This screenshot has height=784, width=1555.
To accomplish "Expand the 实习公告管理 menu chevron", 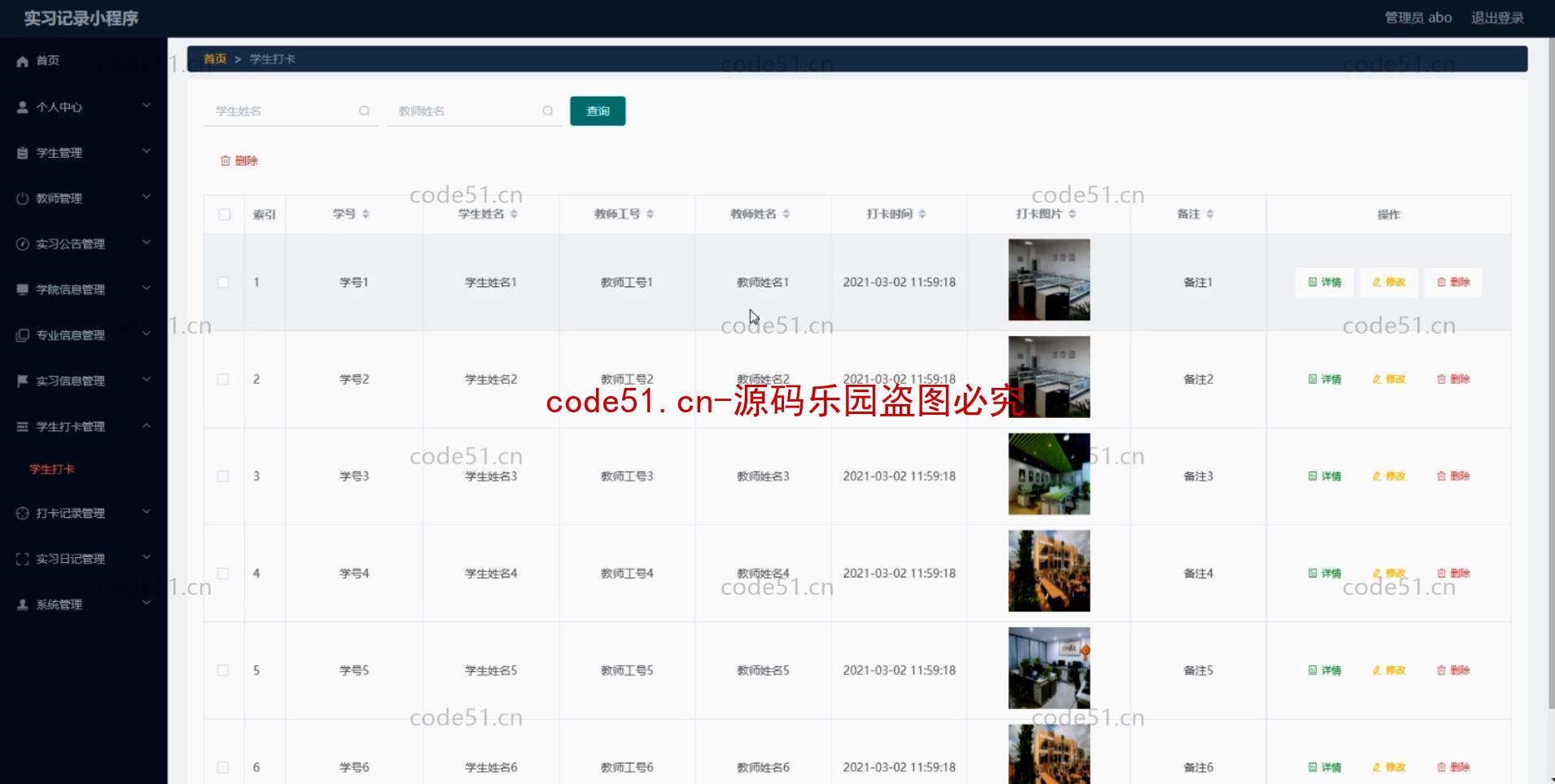I will [146, 242].
